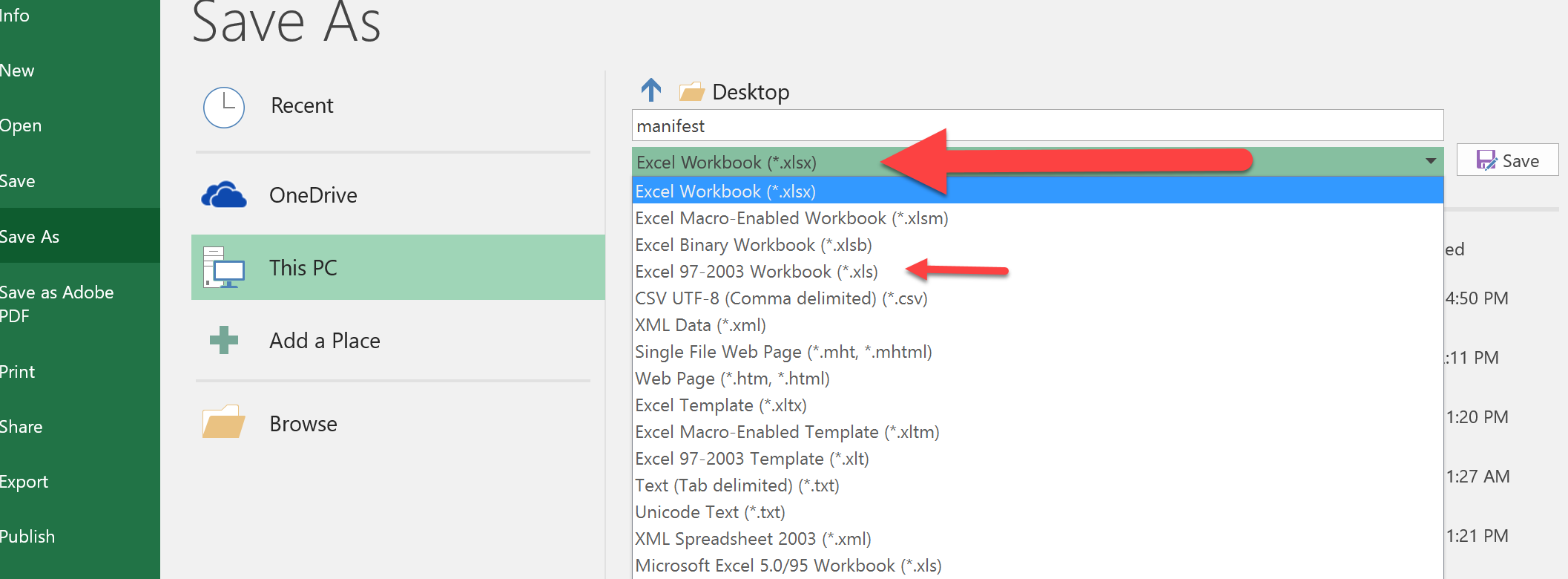Click the Save button's floppy disk icon
Screen dimensions: 1568x579
click(x=1486, y=160)
